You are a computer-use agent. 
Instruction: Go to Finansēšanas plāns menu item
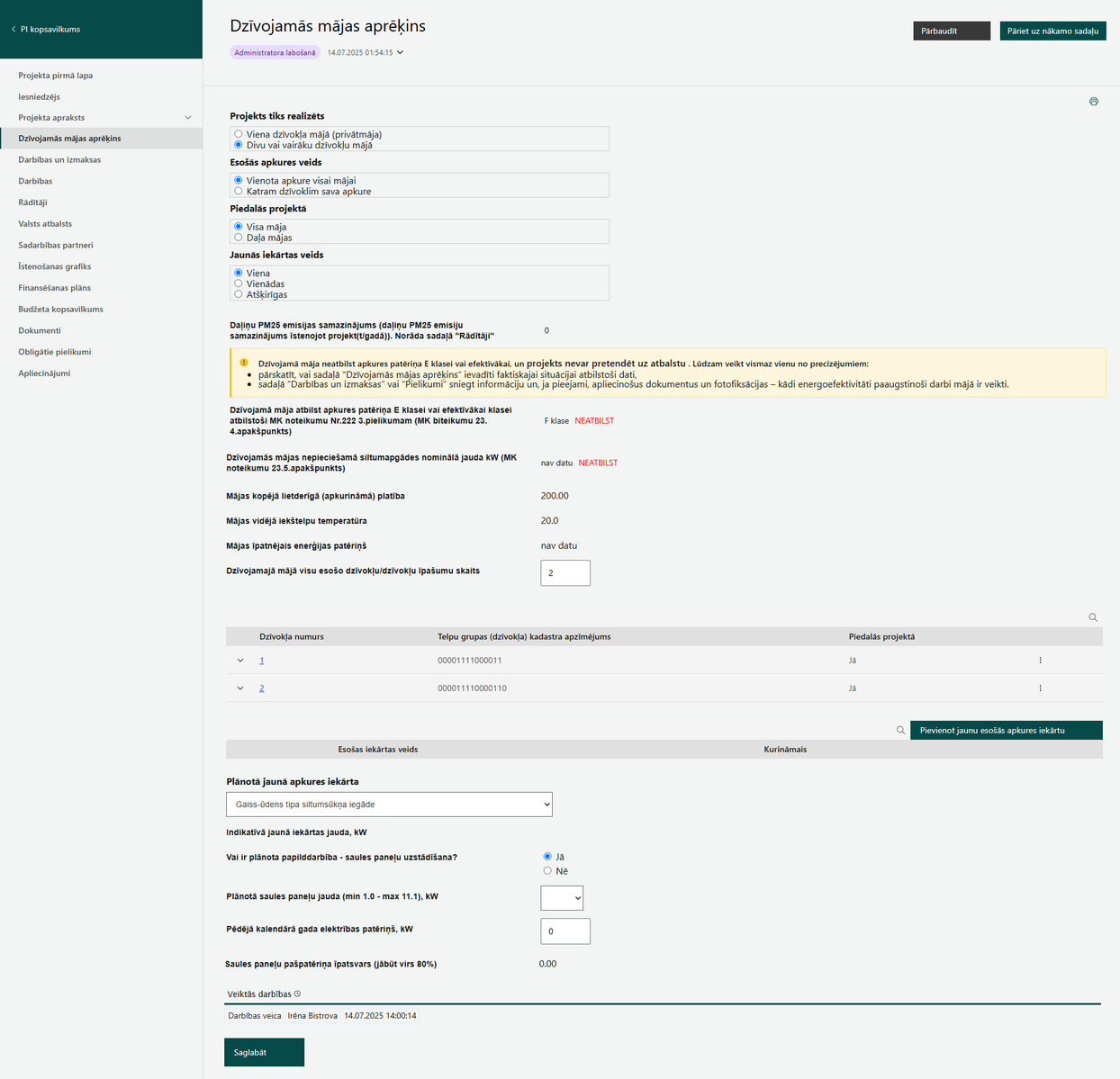point(55,288)
